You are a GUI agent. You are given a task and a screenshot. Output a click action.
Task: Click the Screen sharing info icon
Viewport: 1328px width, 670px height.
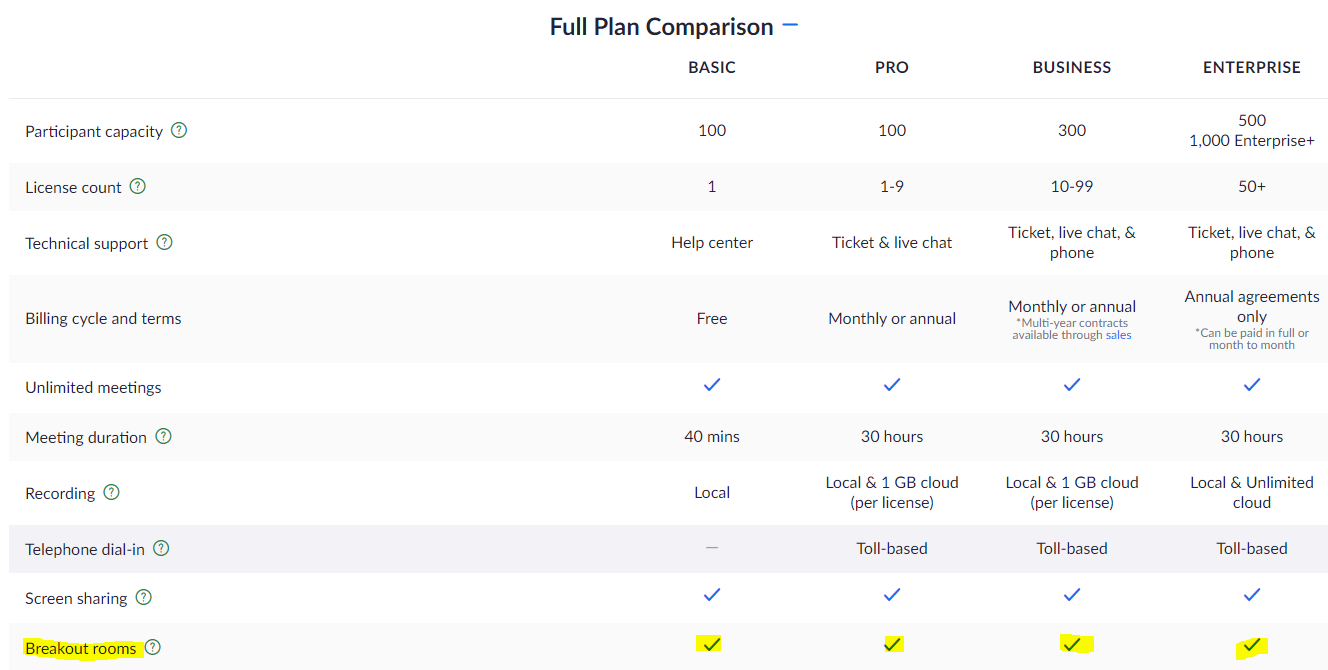(144, 597)
